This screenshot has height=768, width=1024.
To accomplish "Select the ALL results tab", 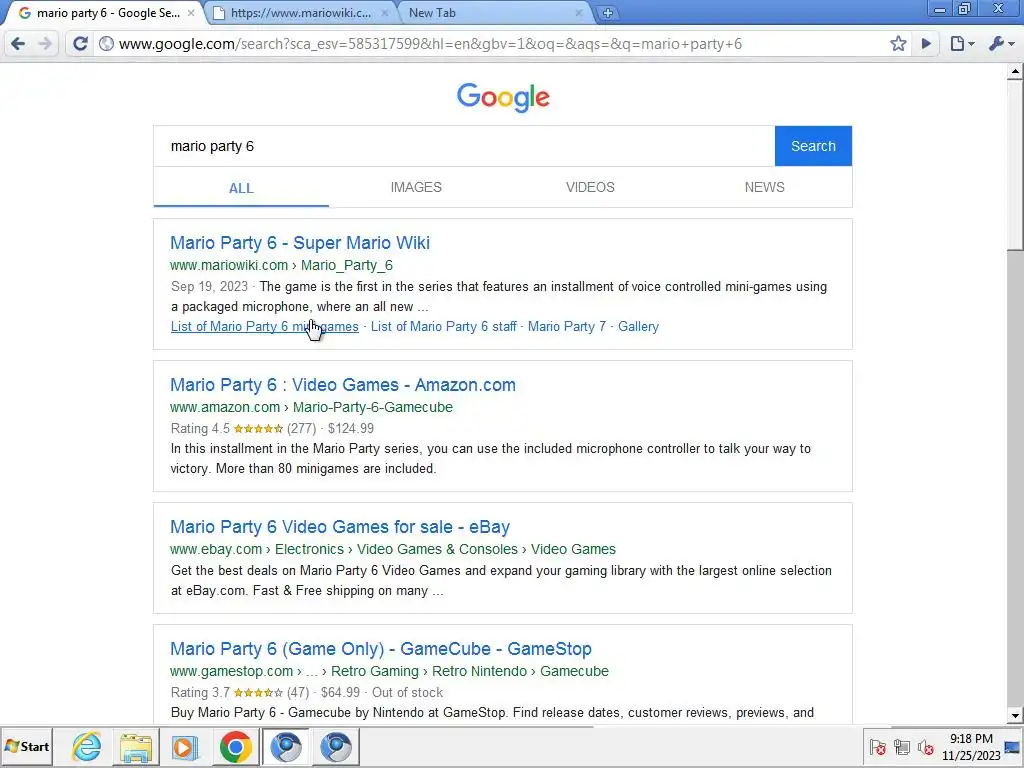I will (241, 188).
